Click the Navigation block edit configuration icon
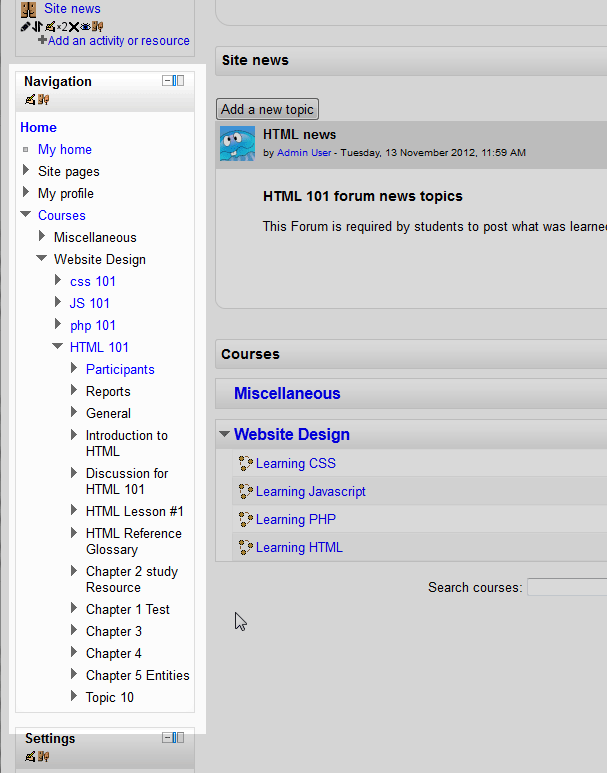Screen dimensions: 607x773 pos(30,100)
